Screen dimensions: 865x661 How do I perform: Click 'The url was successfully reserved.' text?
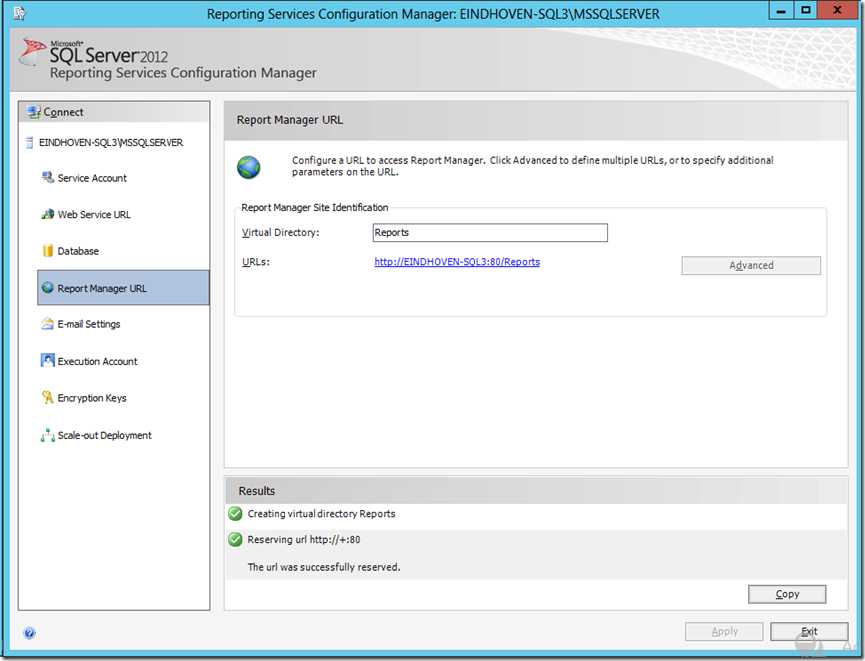[x=324, y=567]
